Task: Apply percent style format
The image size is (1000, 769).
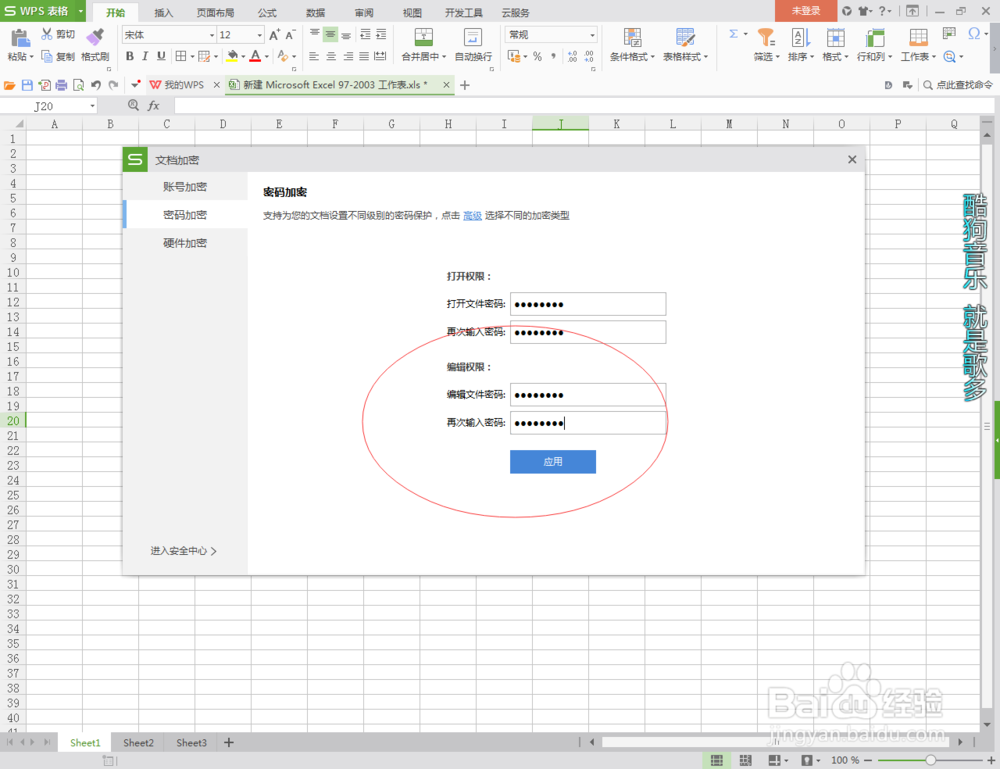Action: [538, 56]
